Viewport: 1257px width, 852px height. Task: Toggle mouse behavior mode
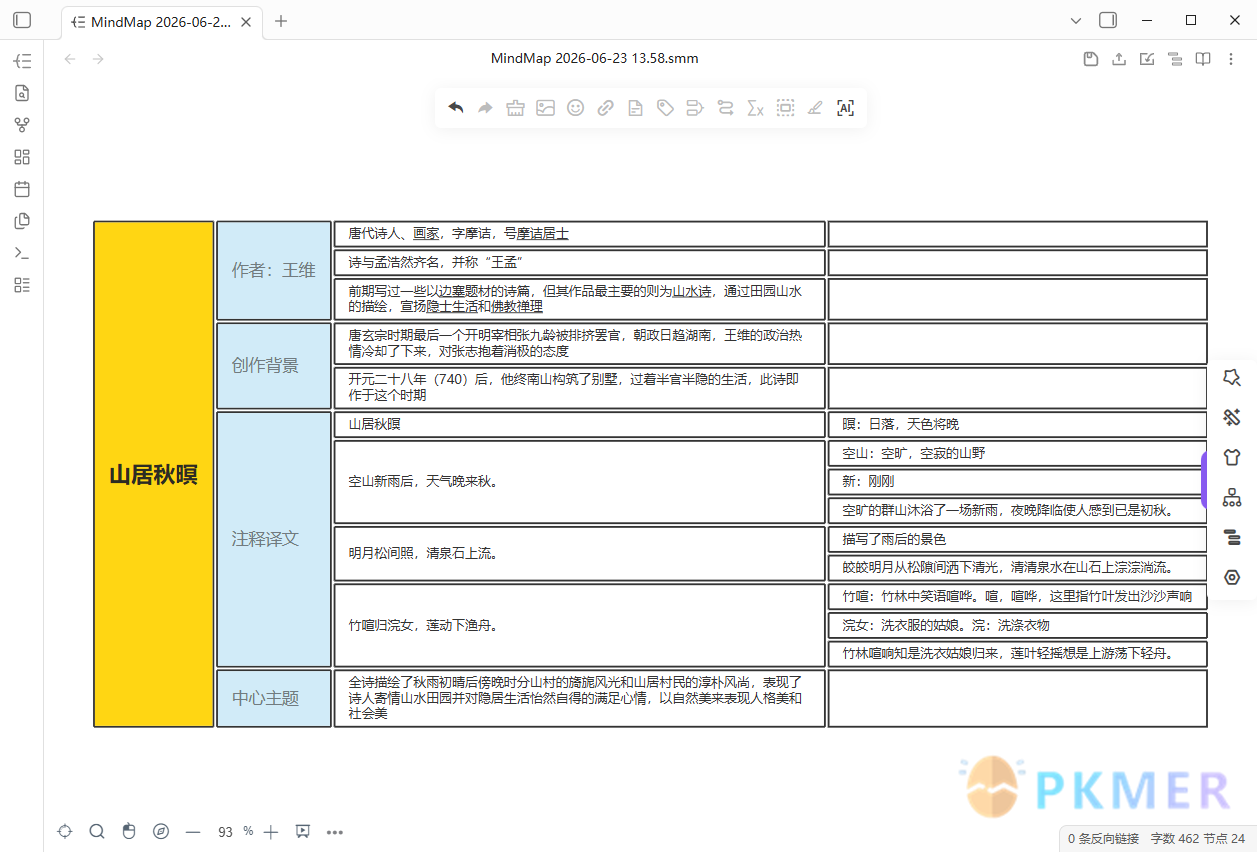[128, 831]
